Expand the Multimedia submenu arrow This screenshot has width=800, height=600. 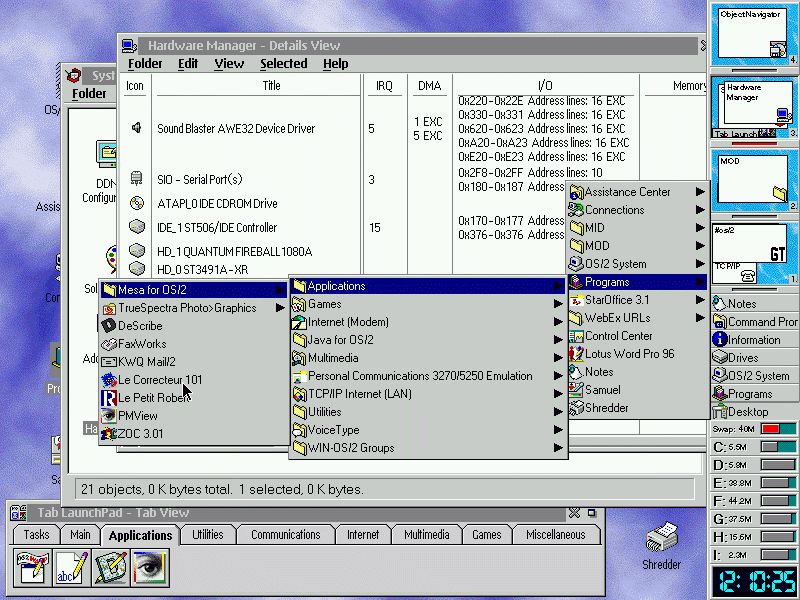(x=558, y=358)
